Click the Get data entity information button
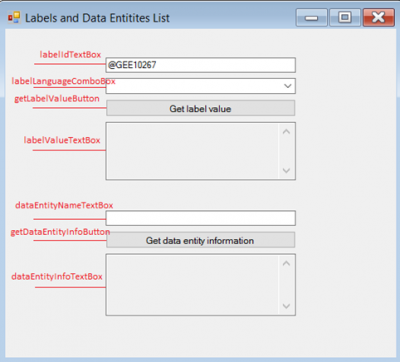The width and height of the screenshot is (400, 362). [201, 240]
